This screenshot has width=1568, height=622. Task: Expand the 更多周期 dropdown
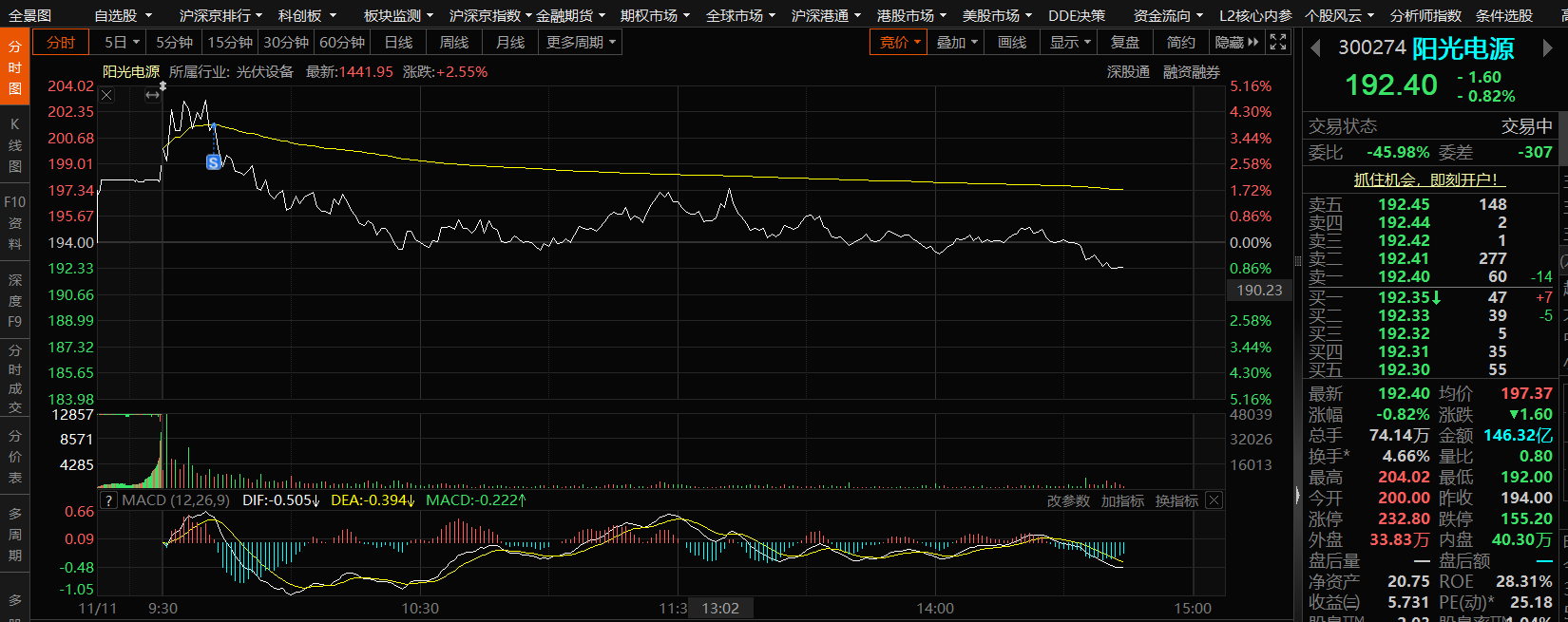(x=581, y=43)
